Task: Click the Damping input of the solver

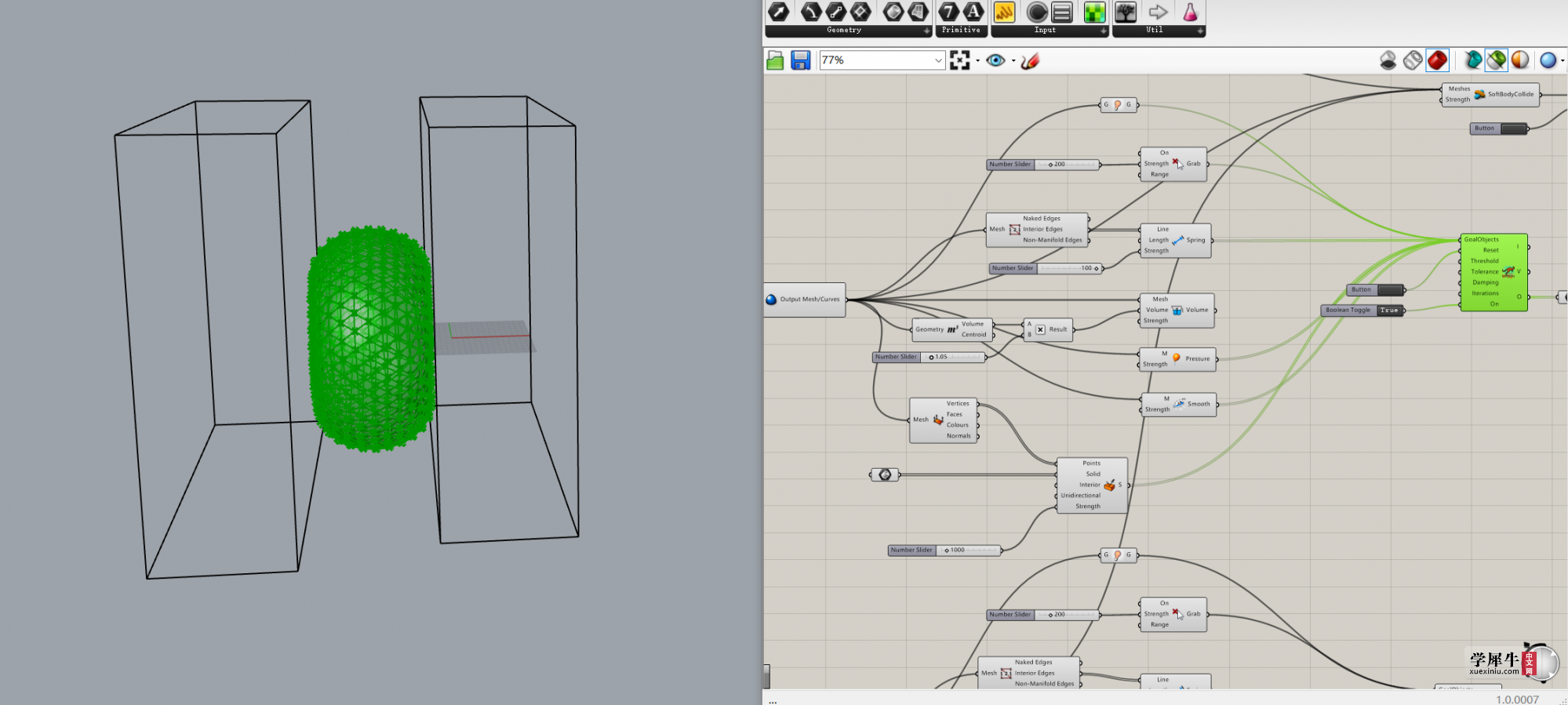Action: tap(1485, 282)
